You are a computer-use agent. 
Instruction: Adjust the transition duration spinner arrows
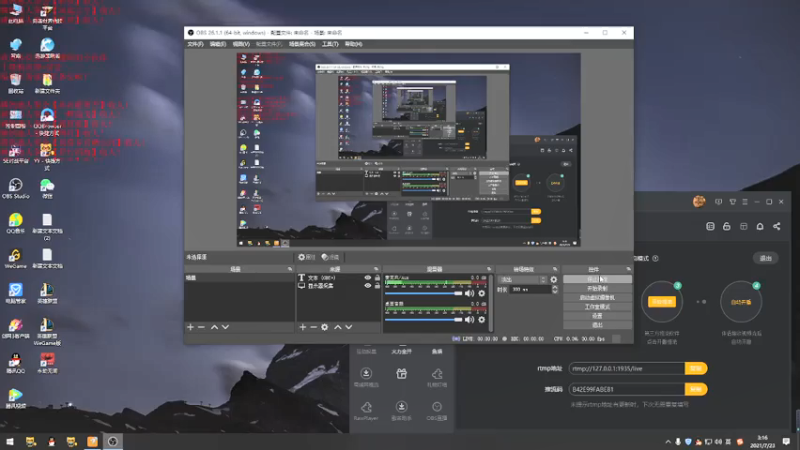[555, 289]
